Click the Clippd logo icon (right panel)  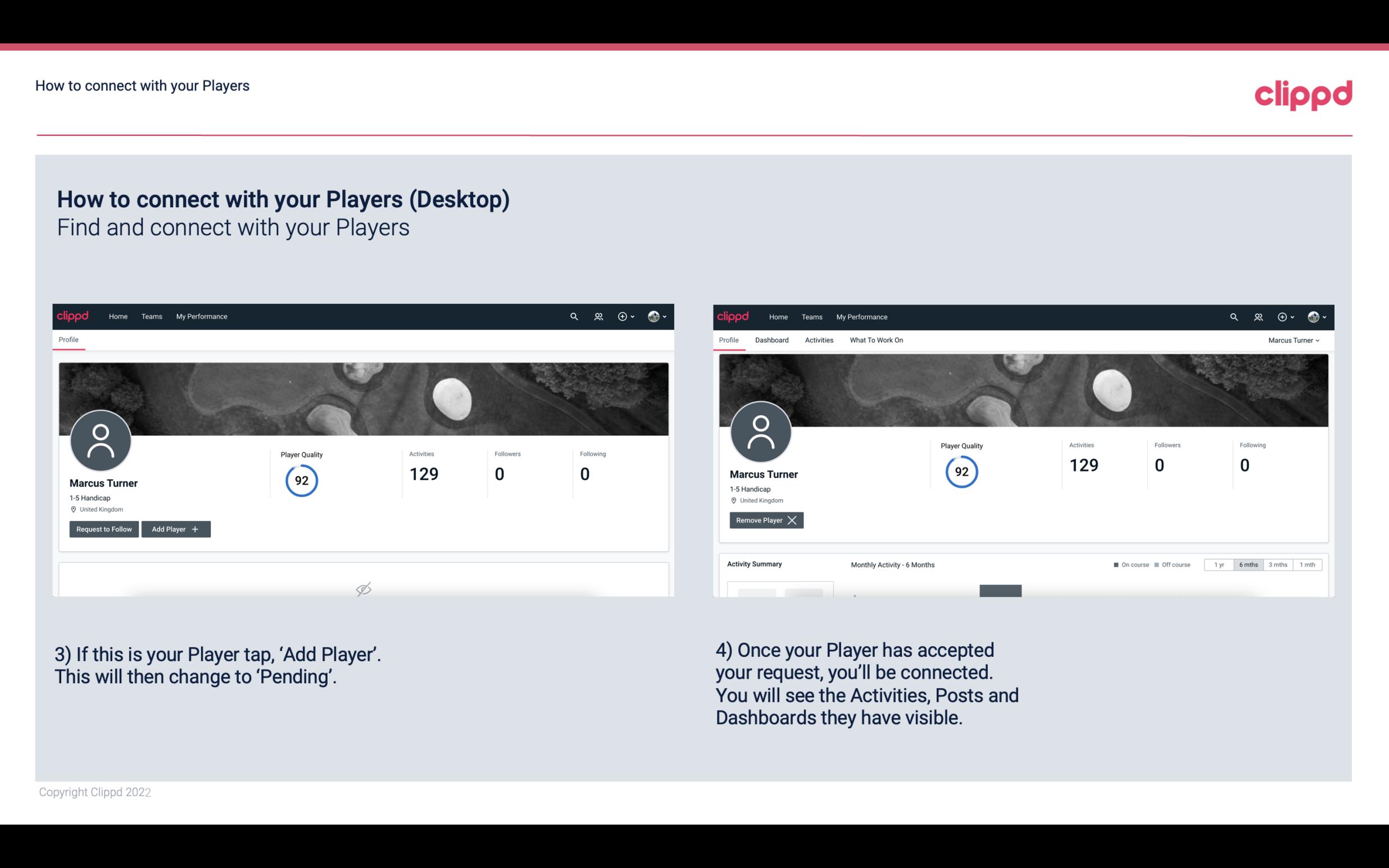point(733,316)
